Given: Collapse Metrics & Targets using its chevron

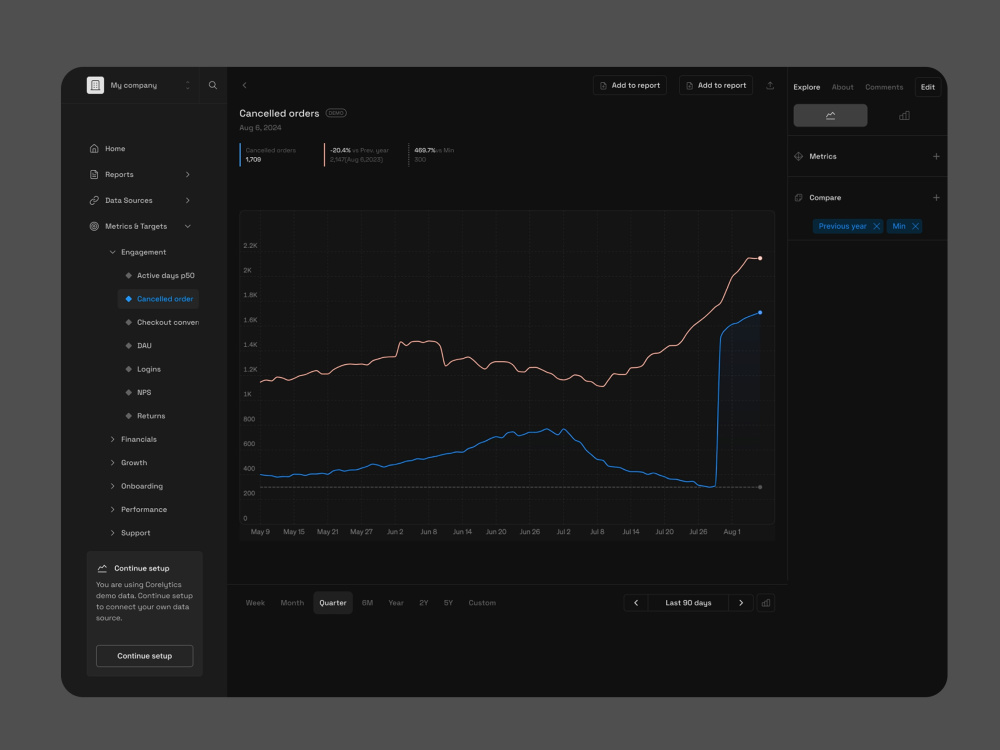Looking at the screenshot, I should pyautogui.click(x=188, y=226).
